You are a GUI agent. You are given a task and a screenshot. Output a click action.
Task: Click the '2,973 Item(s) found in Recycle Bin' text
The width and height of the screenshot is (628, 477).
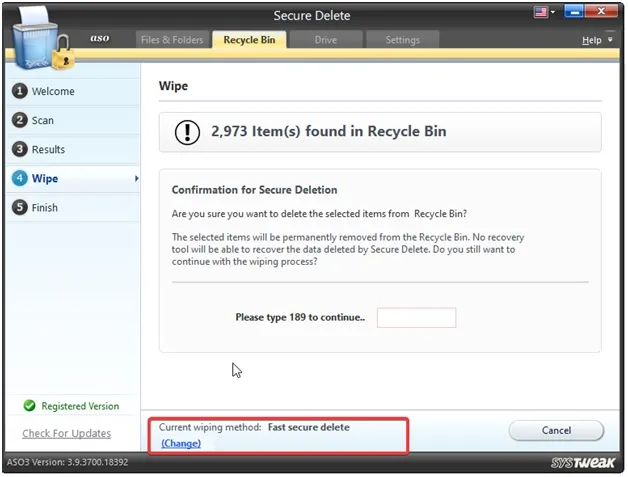328,131
